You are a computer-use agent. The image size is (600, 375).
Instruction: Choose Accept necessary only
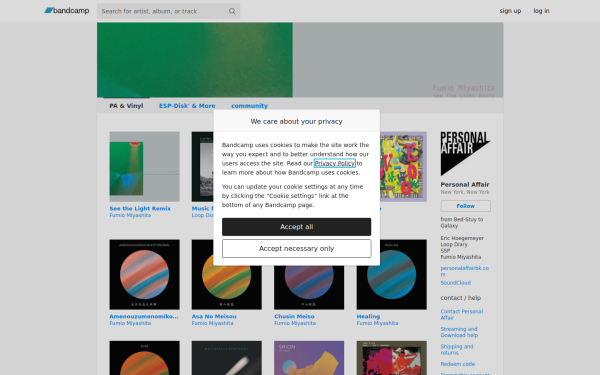[x=297, y=249]
